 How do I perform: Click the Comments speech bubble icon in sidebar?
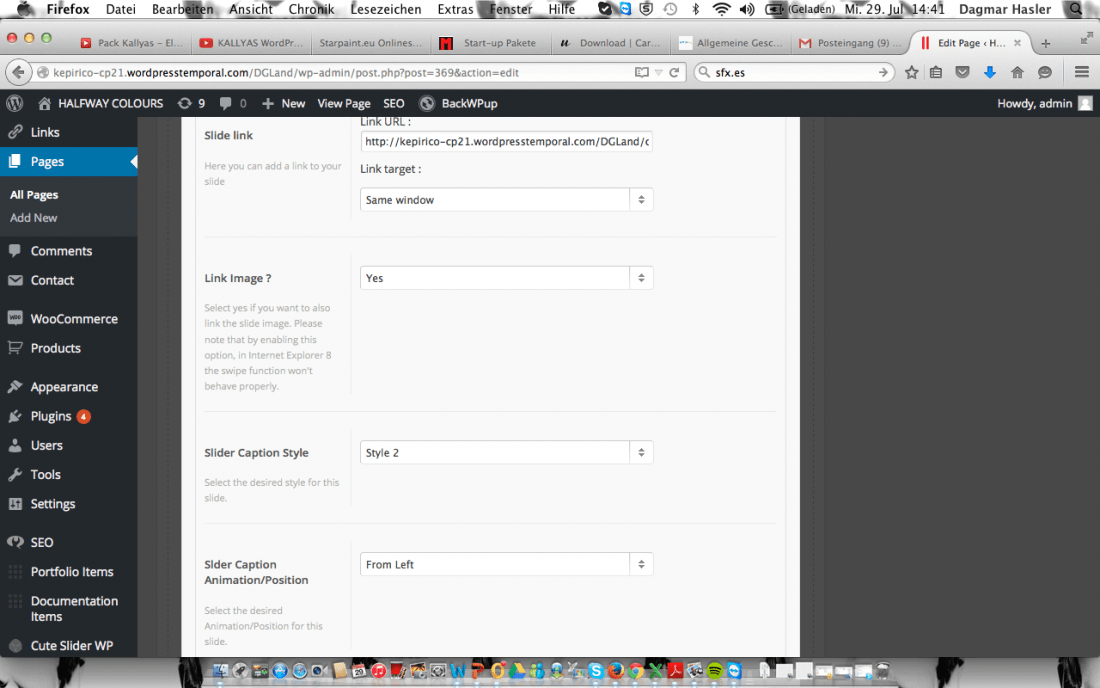pos(15,250)
